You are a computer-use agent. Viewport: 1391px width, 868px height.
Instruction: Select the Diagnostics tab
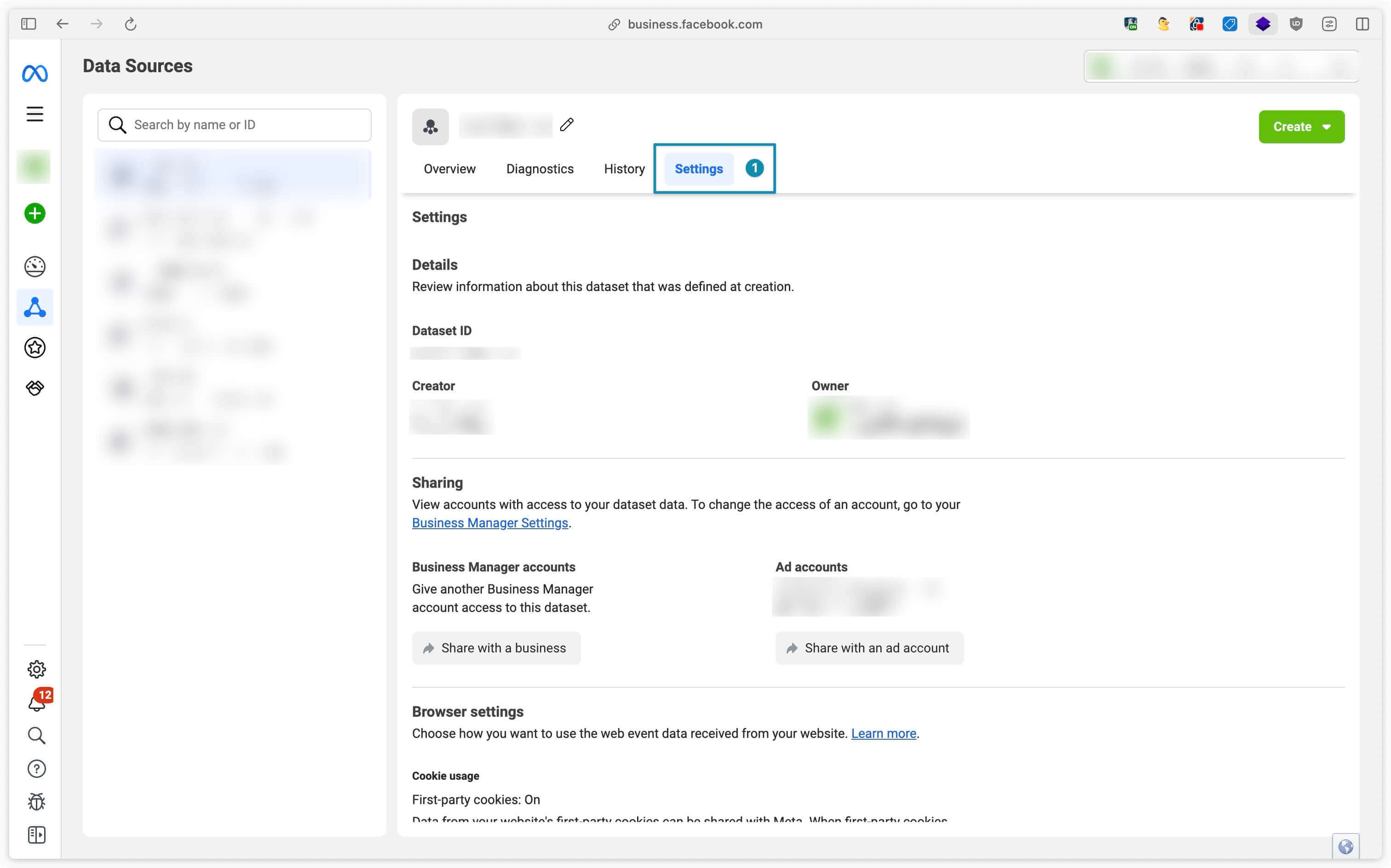(540, 168)
